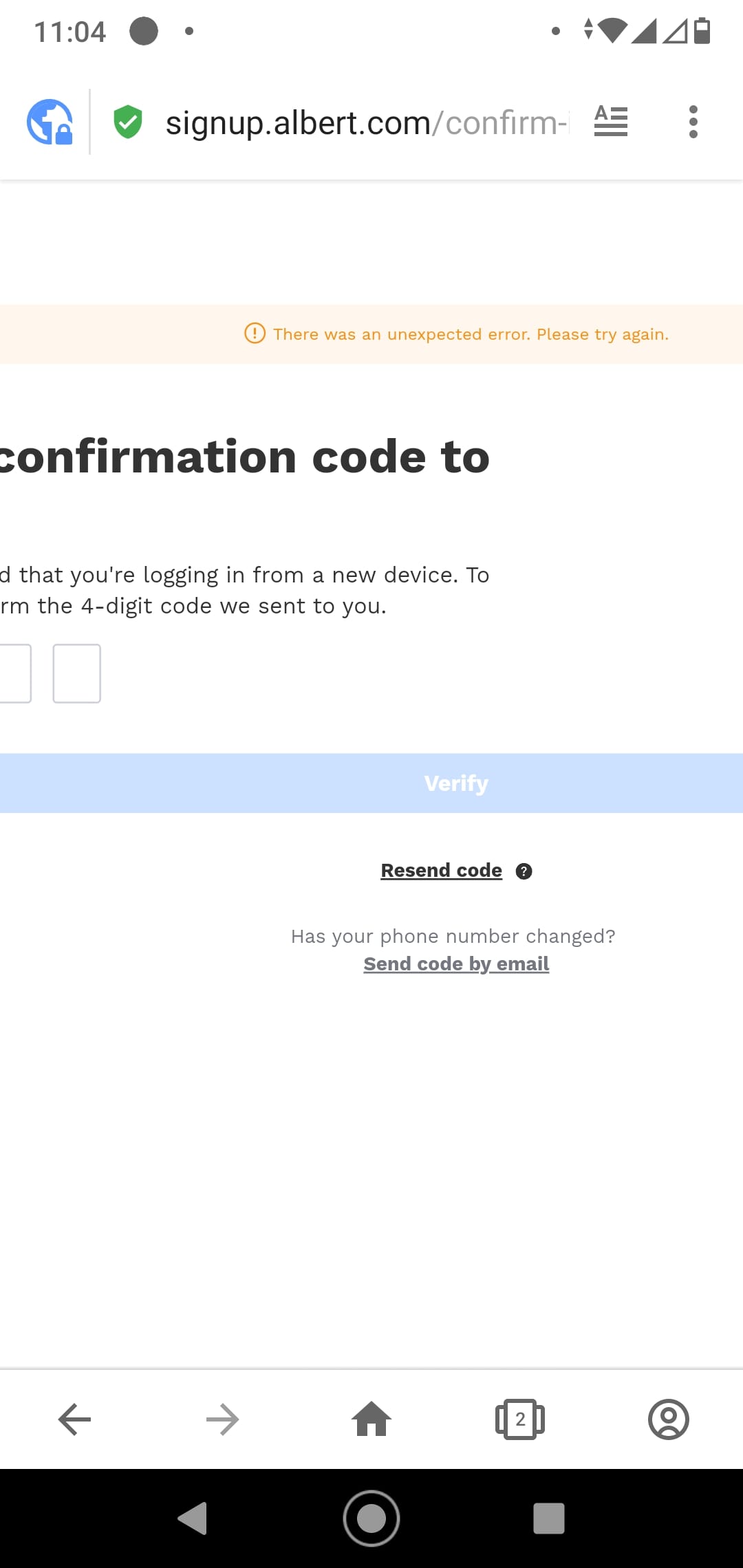Screen dimensions: 743x1568
Task: Open the green shield site security info
Action: pos(128,122)
